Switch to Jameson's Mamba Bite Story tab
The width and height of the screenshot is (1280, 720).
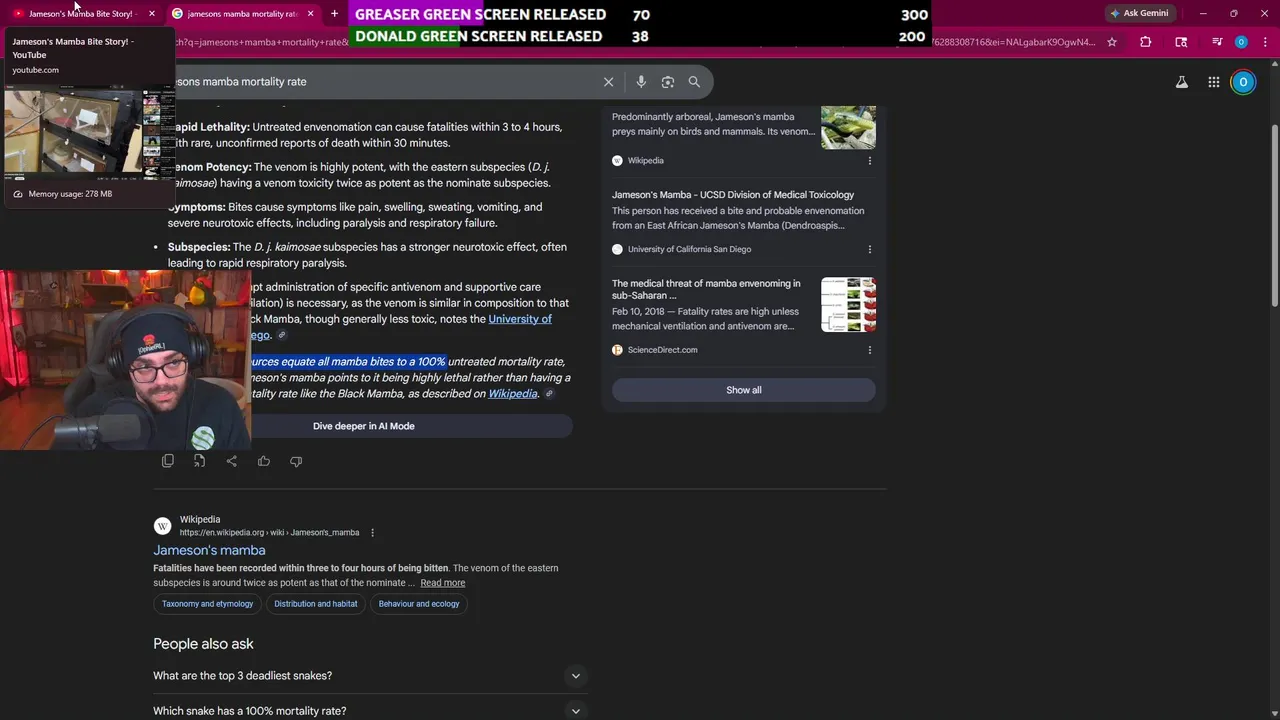coord(80,14)
